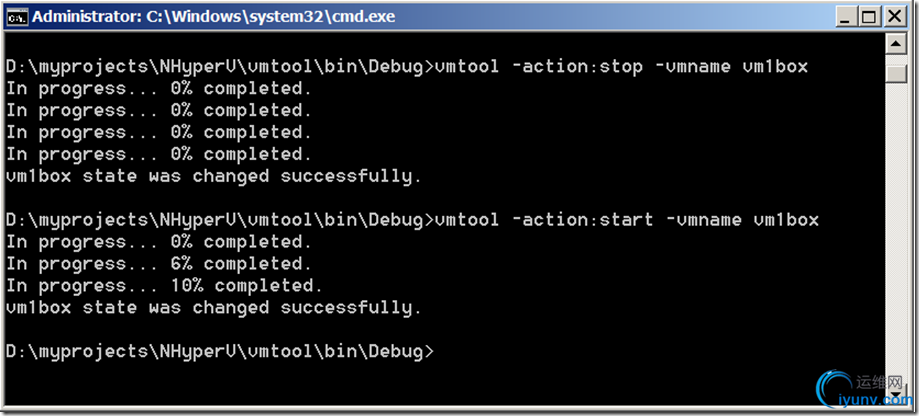Open the iyunv.com watermark link
The image size is (919, 416).
[875, 400]
